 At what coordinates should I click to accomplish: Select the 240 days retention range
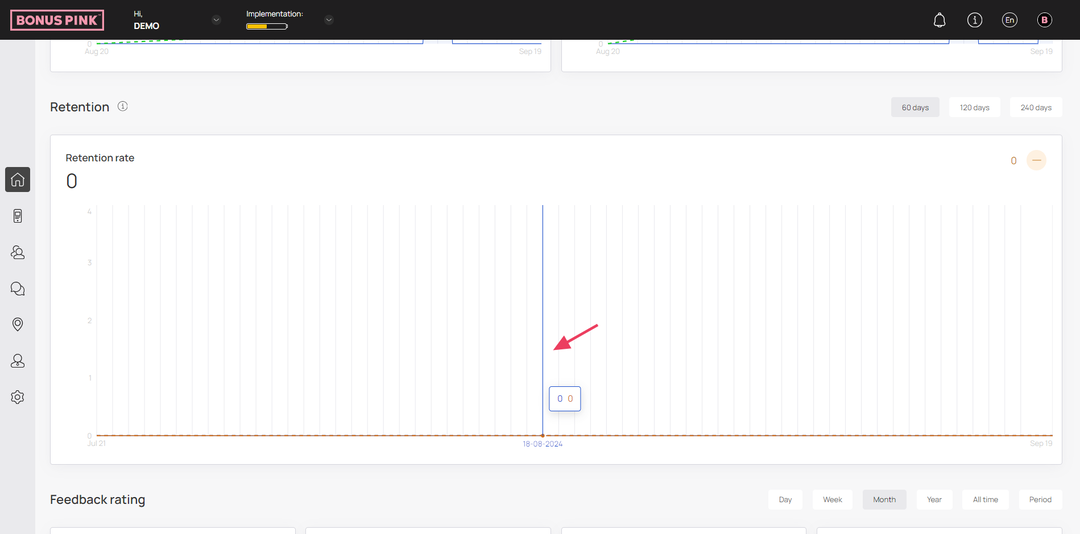[1036, 107]
